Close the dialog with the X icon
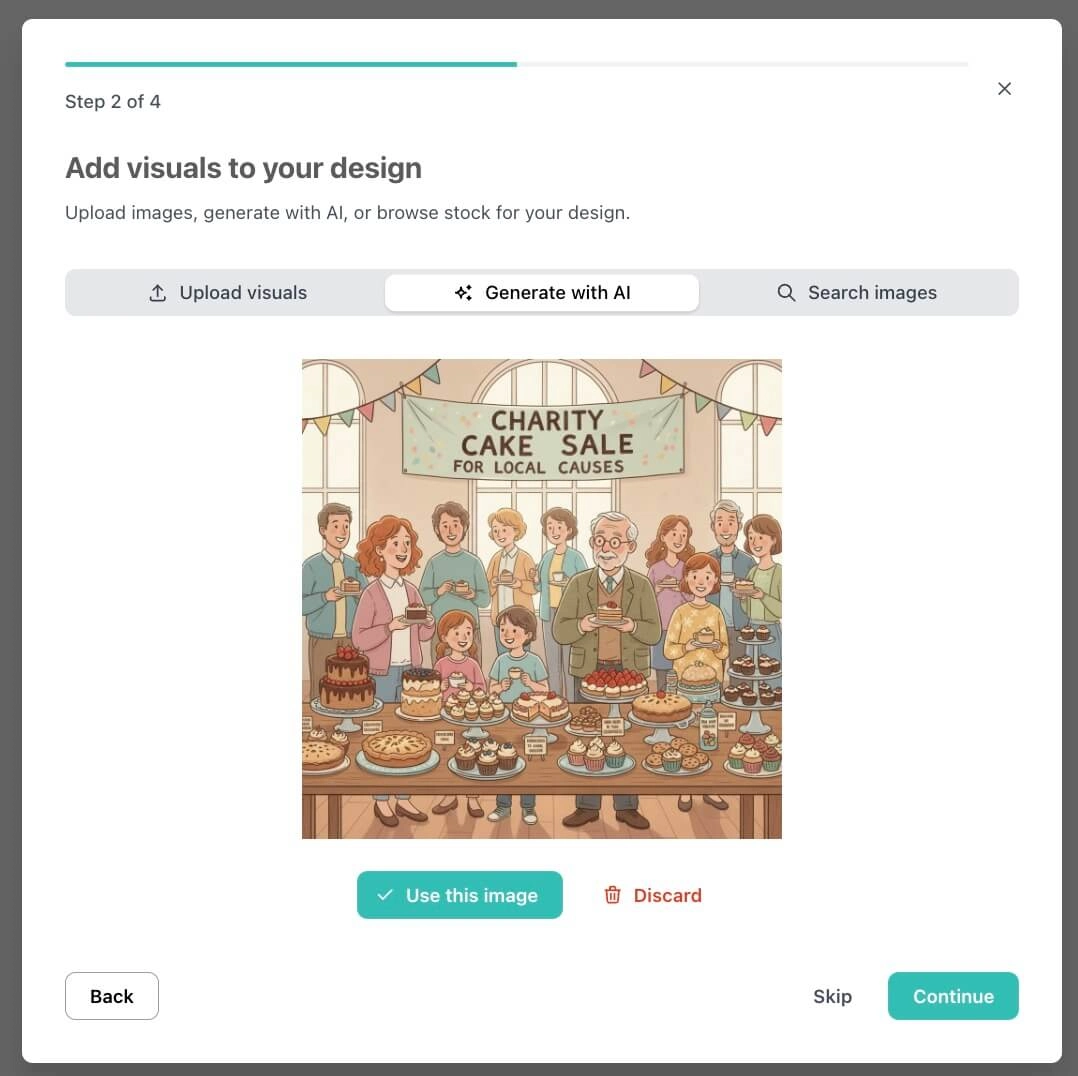This screenshot has height=1076, width=1078. coord(1004,89)
